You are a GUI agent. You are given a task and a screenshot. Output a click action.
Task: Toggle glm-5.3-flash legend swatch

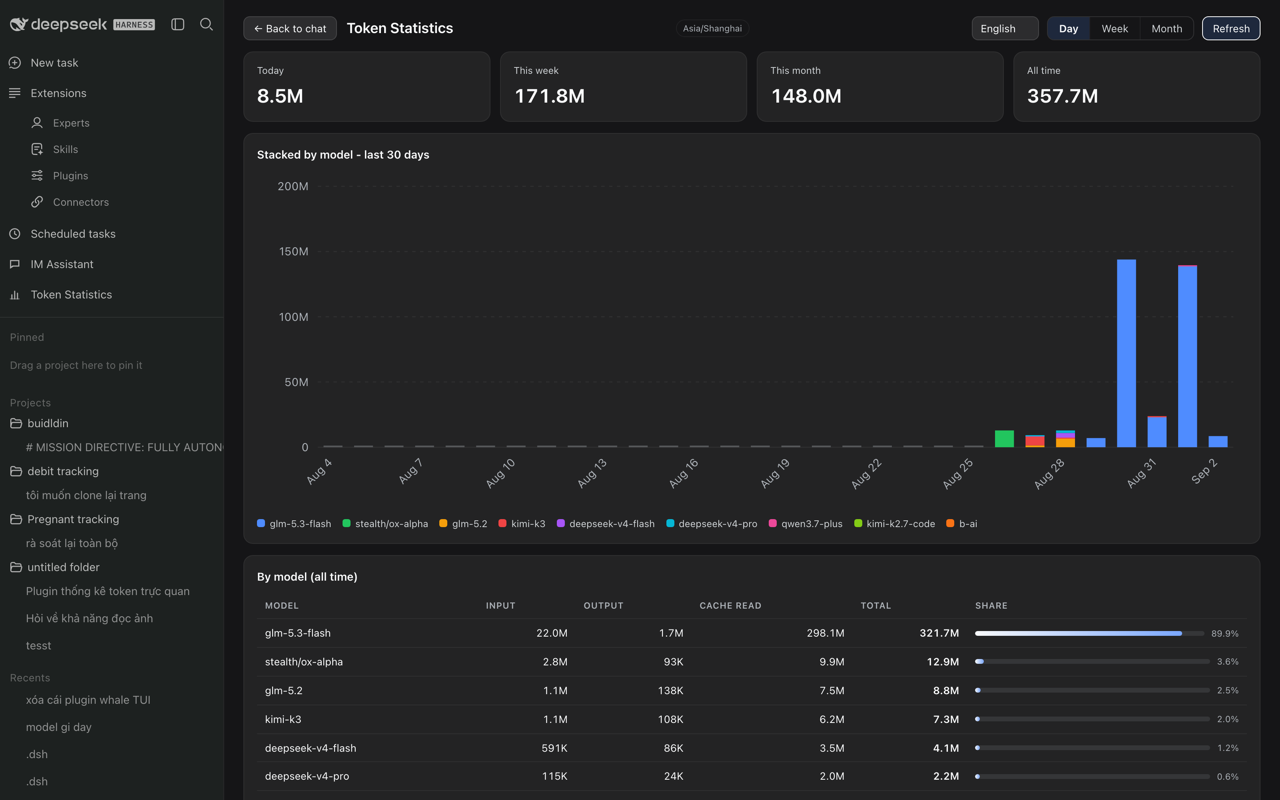(261, 523)
